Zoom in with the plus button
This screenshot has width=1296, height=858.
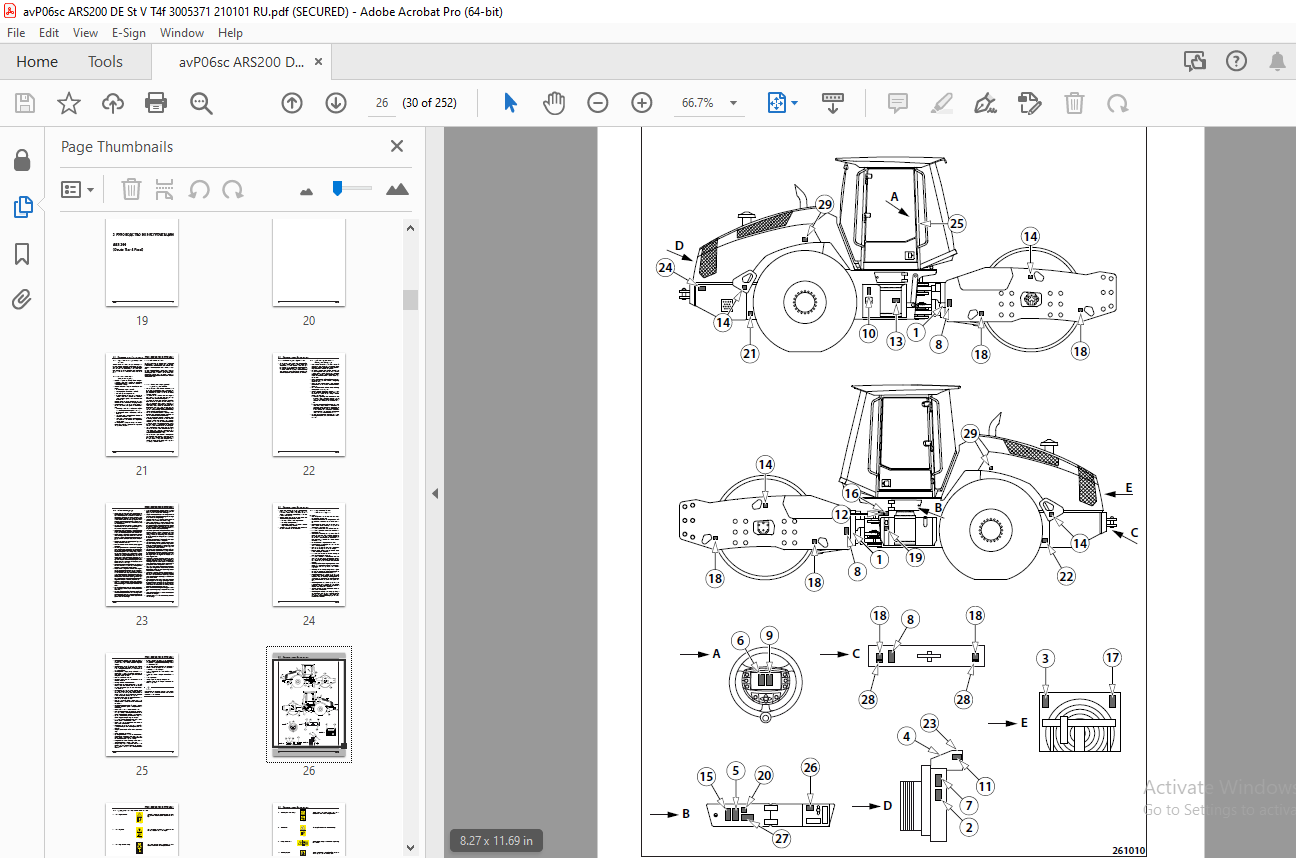(642, 103)
